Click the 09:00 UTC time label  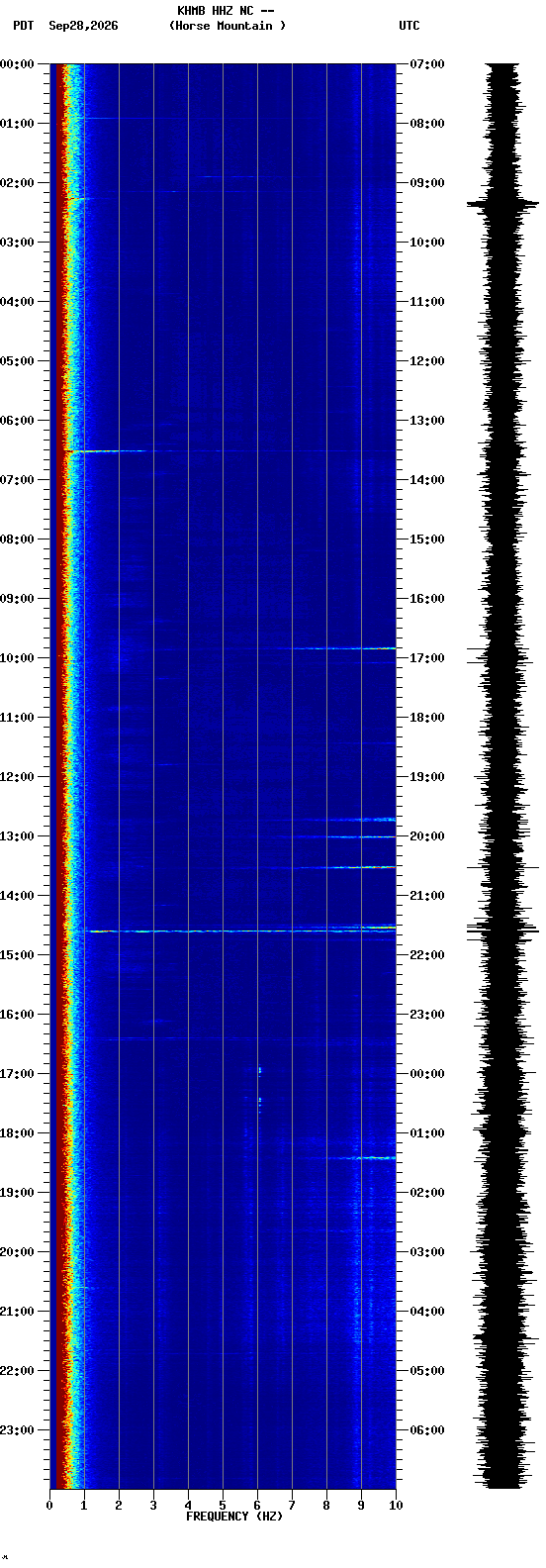coord(427,183)
